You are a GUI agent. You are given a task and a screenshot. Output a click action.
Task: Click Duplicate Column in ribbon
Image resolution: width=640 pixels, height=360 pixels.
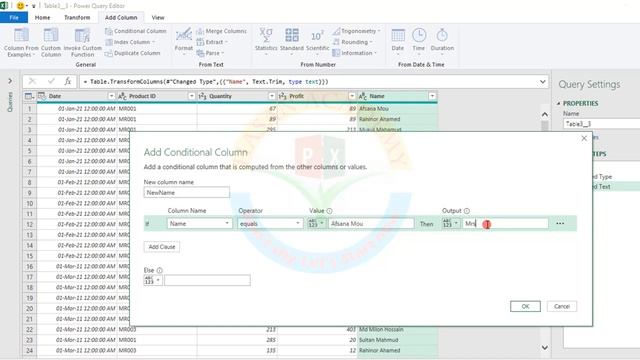133,53
